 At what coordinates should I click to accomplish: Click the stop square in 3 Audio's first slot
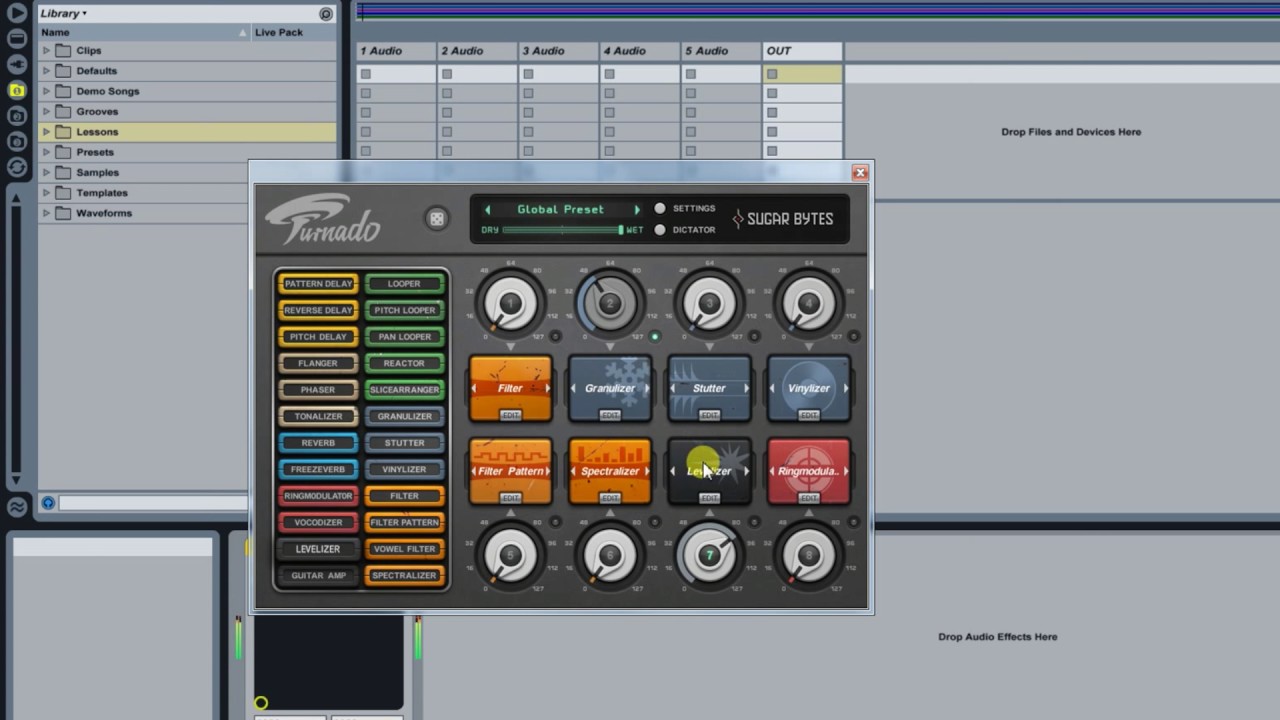pos(528,74)
